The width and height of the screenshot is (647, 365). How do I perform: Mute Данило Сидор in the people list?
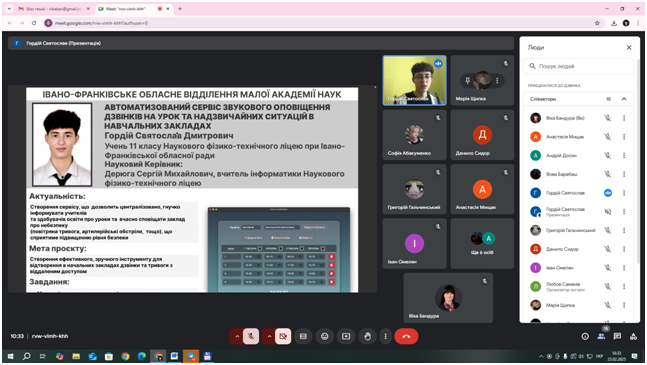pyautogui.click(x=608, y=249)
